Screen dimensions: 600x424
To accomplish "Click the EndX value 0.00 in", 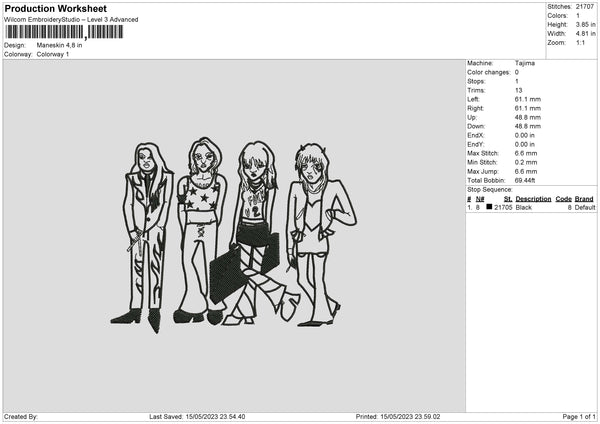I will 525,135.
